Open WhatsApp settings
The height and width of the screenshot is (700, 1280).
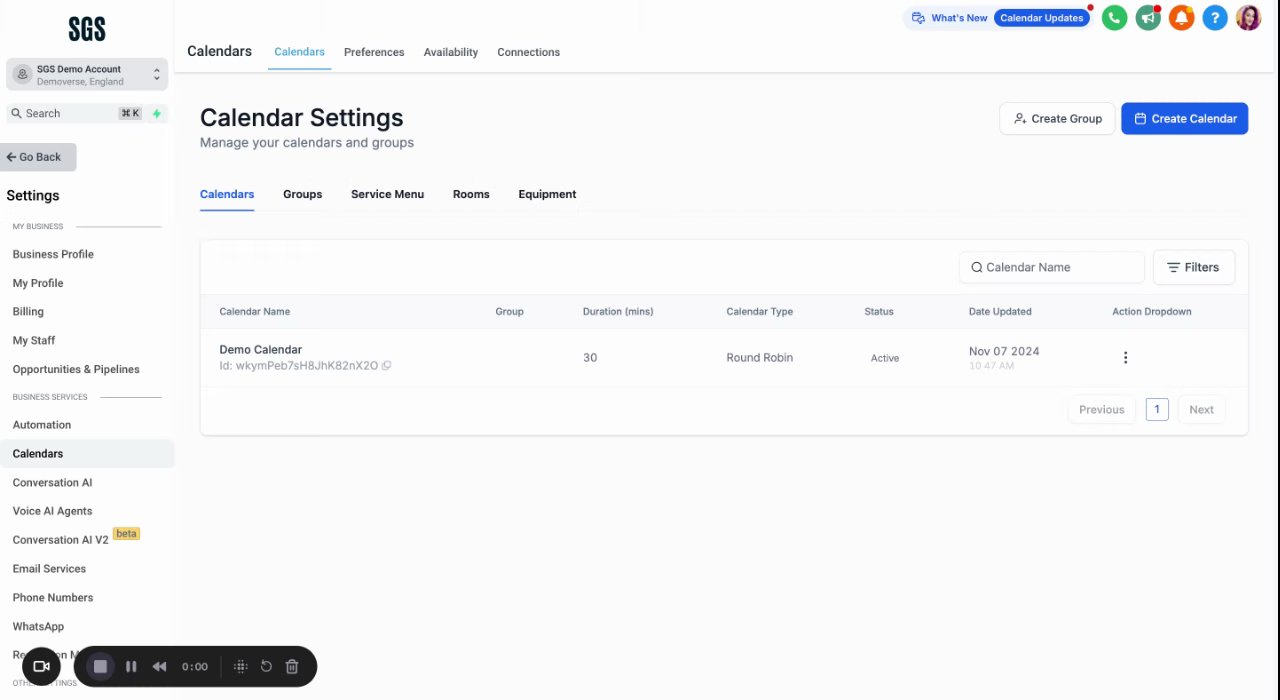tap(38, 627)
